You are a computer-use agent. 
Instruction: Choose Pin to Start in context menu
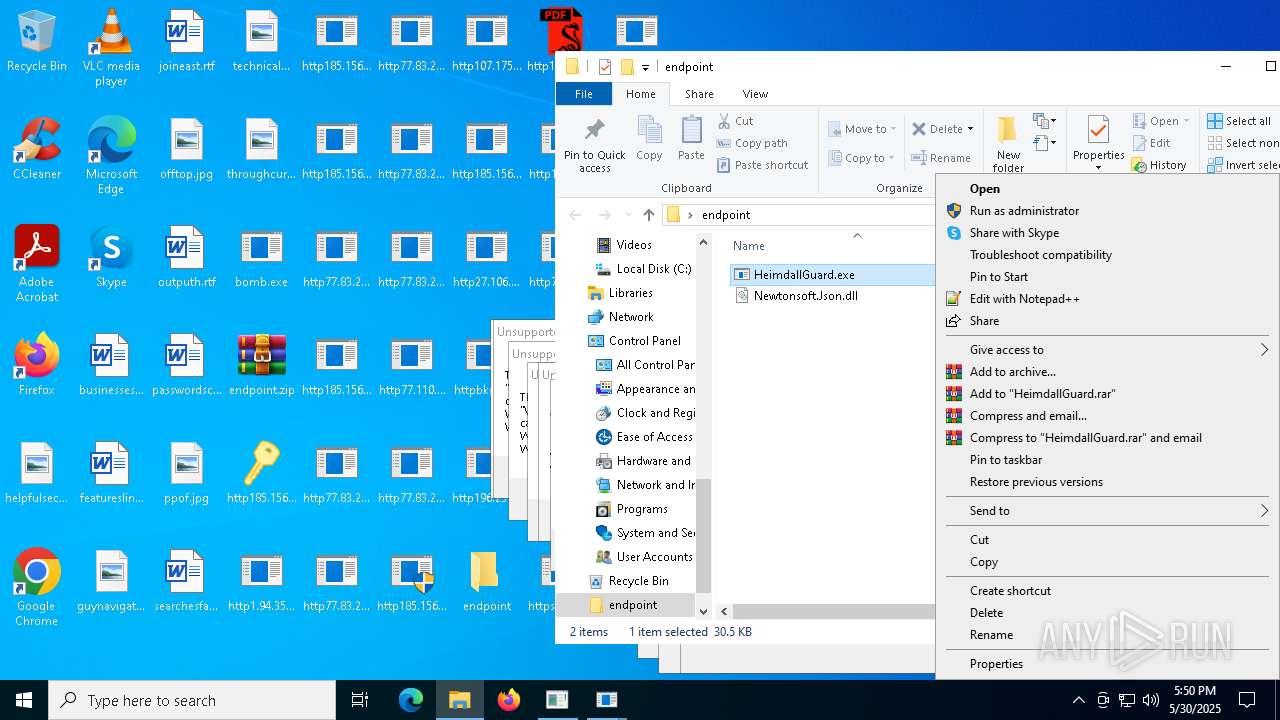[1108, 277]
